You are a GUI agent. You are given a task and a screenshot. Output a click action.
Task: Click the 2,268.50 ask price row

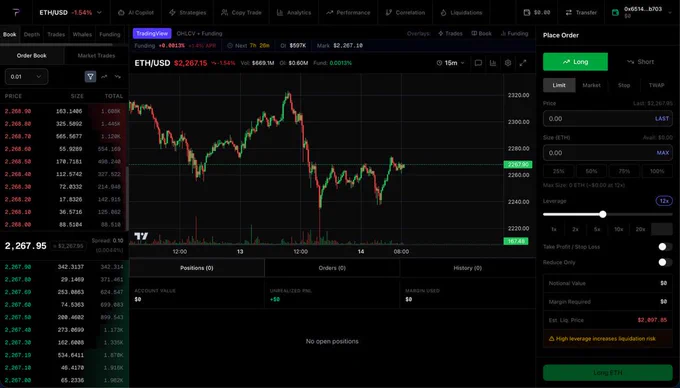64,162
